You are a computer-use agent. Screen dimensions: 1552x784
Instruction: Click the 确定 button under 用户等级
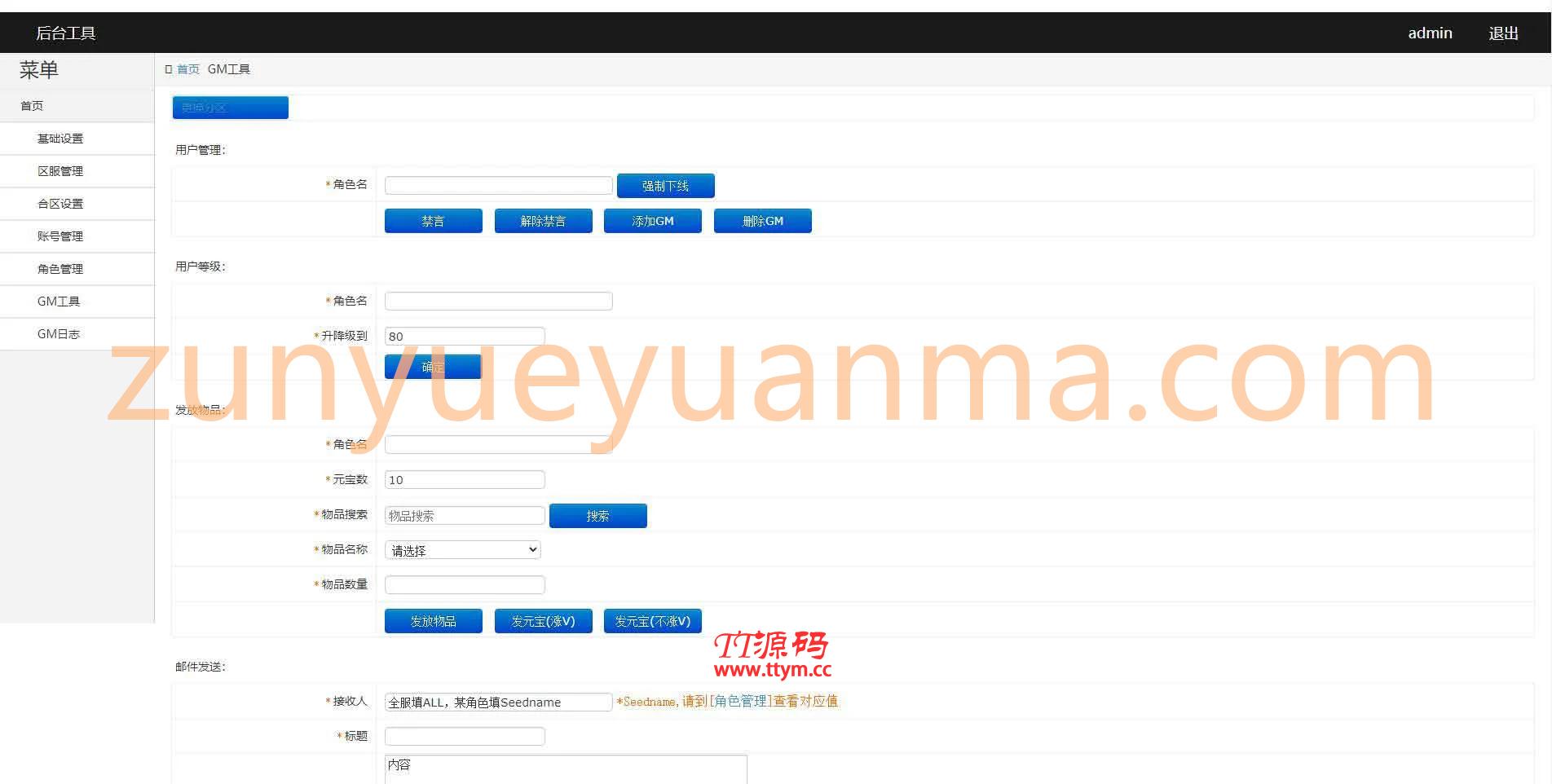pos(433,367)
